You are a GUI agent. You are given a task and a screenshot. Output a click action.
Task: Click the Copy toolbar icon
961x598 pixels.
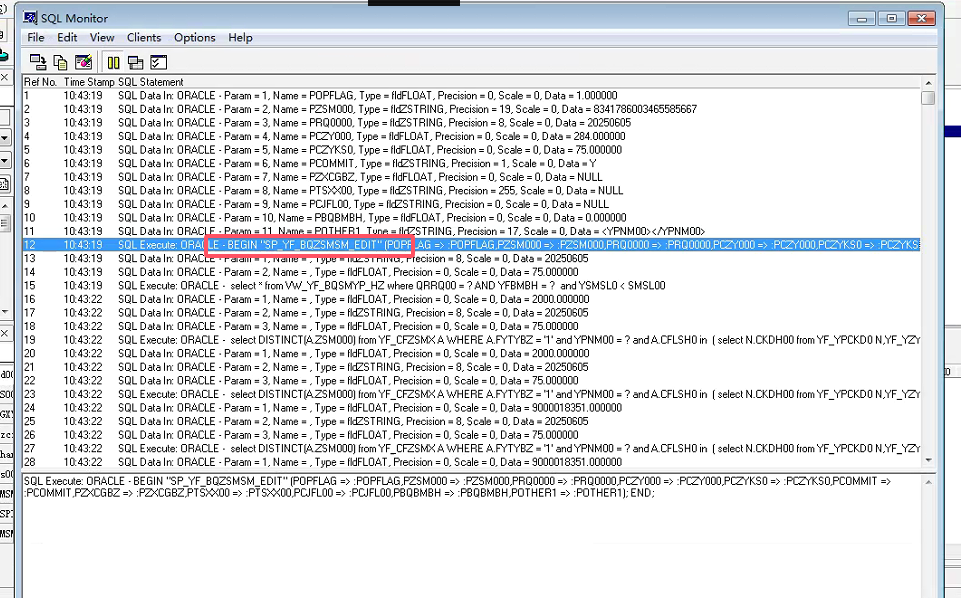60,62
